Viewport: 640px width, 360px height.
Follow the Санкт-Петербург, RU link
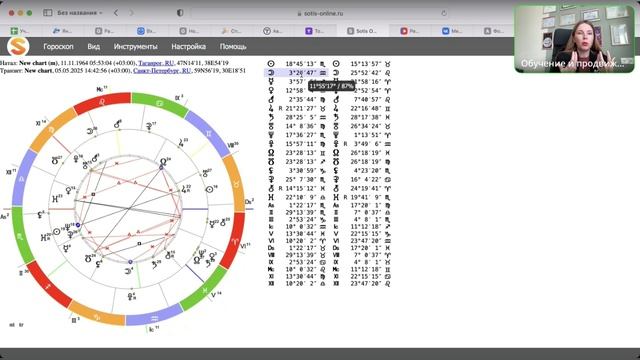pos(162,71)
